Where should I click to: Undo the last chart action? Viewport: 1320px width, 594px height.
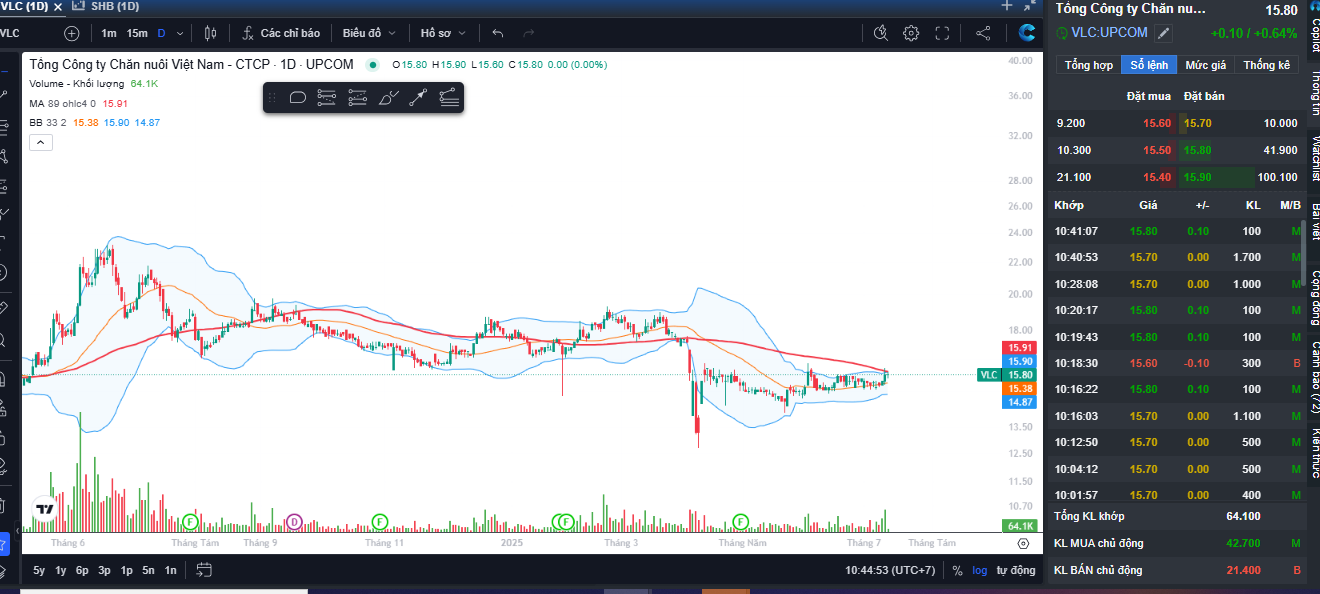(498, 33)
